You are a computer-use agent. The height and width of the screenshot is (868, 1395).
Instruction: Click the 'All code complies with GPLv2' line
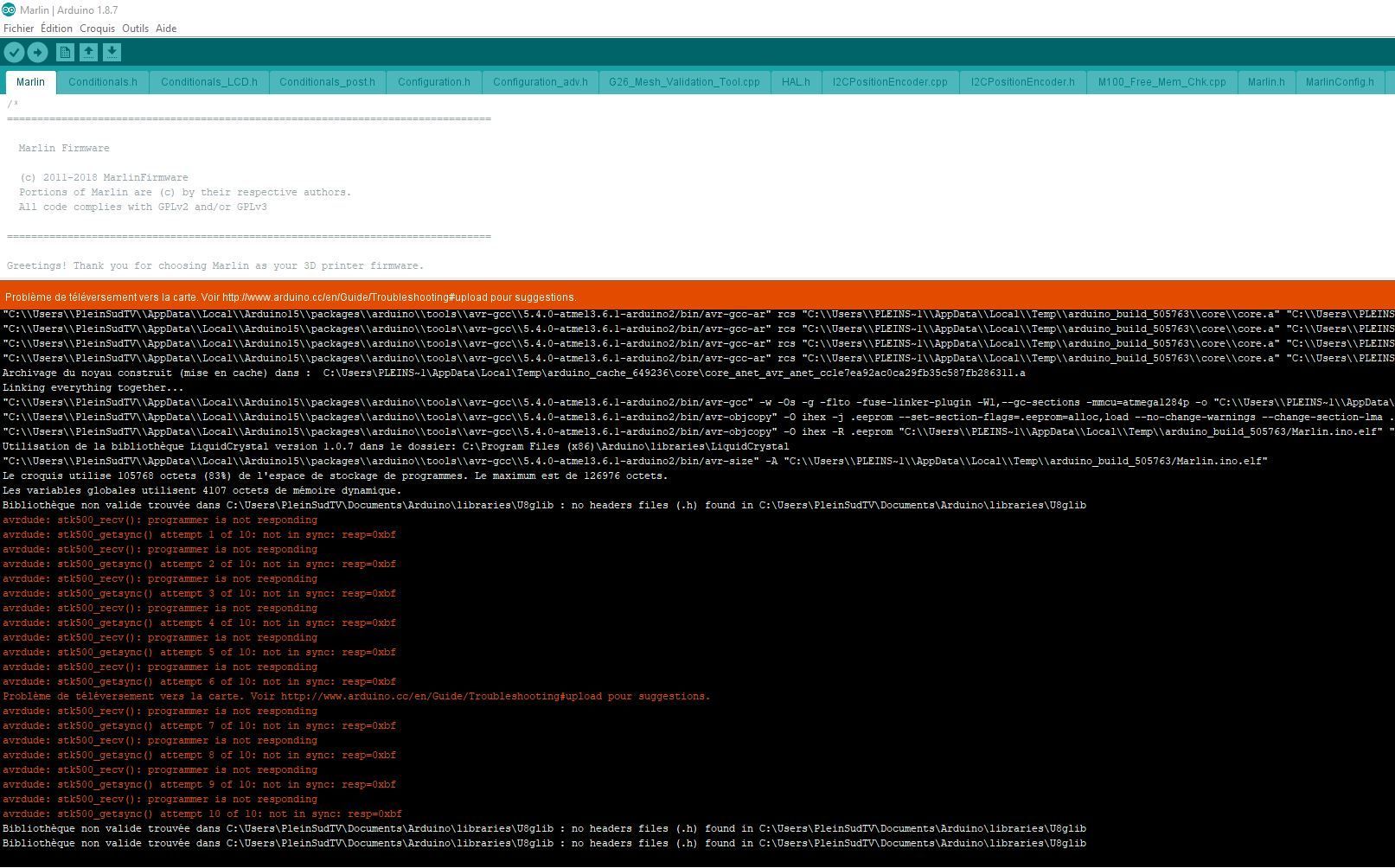coord(143,207)
